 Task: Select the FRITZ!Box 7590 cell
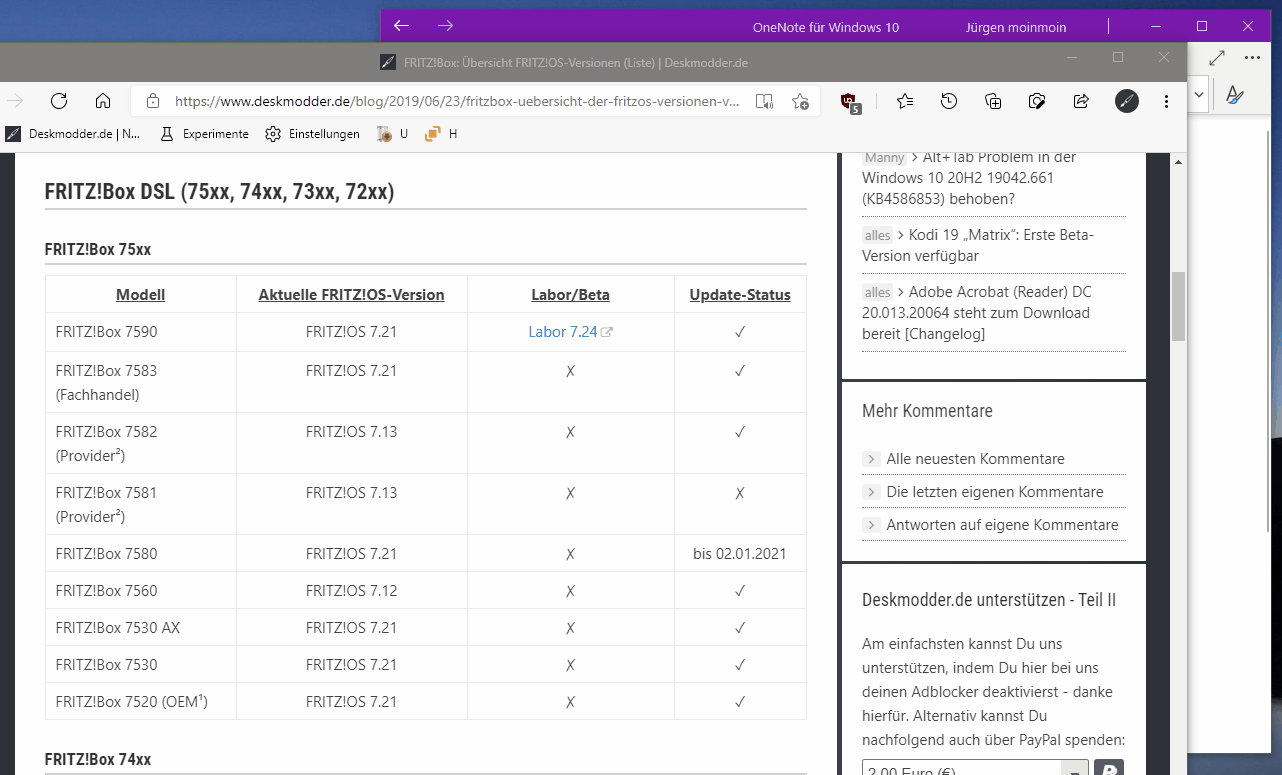coord(141,332)
